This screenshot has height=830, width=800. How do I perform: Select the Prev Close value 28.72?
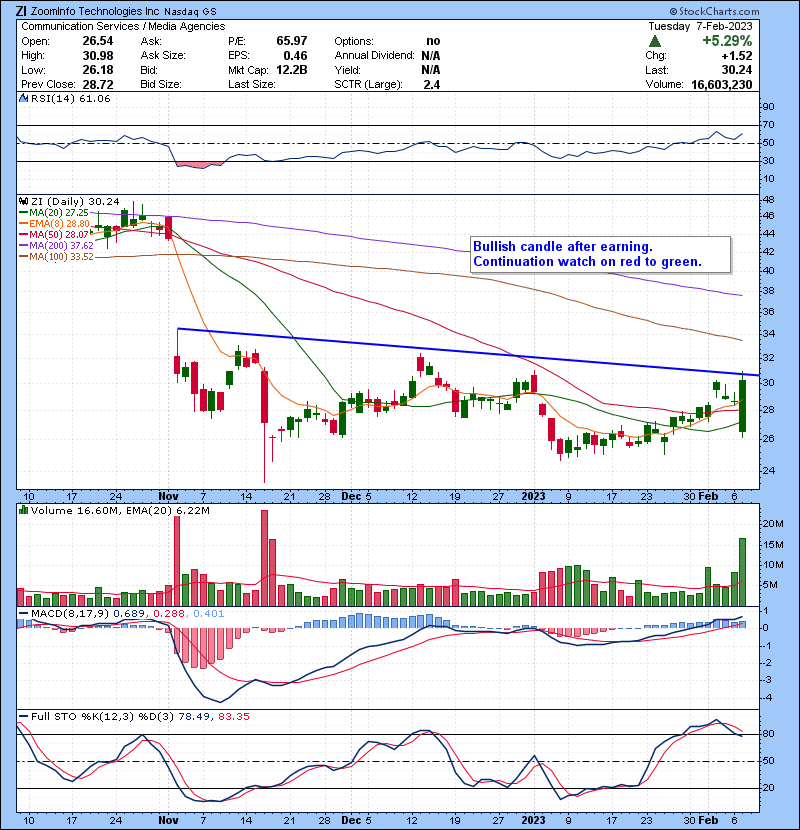[x=98, y=84]
